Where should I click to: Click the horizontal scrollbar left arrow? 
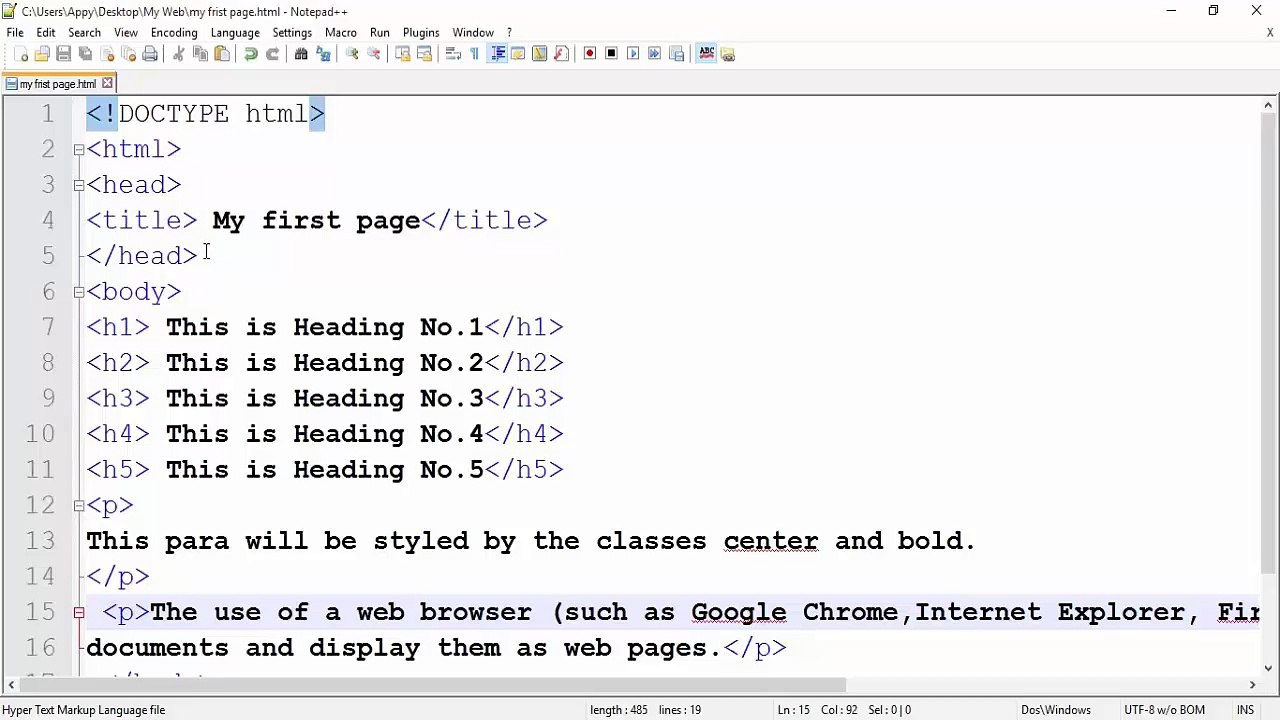tap(11, 685)
